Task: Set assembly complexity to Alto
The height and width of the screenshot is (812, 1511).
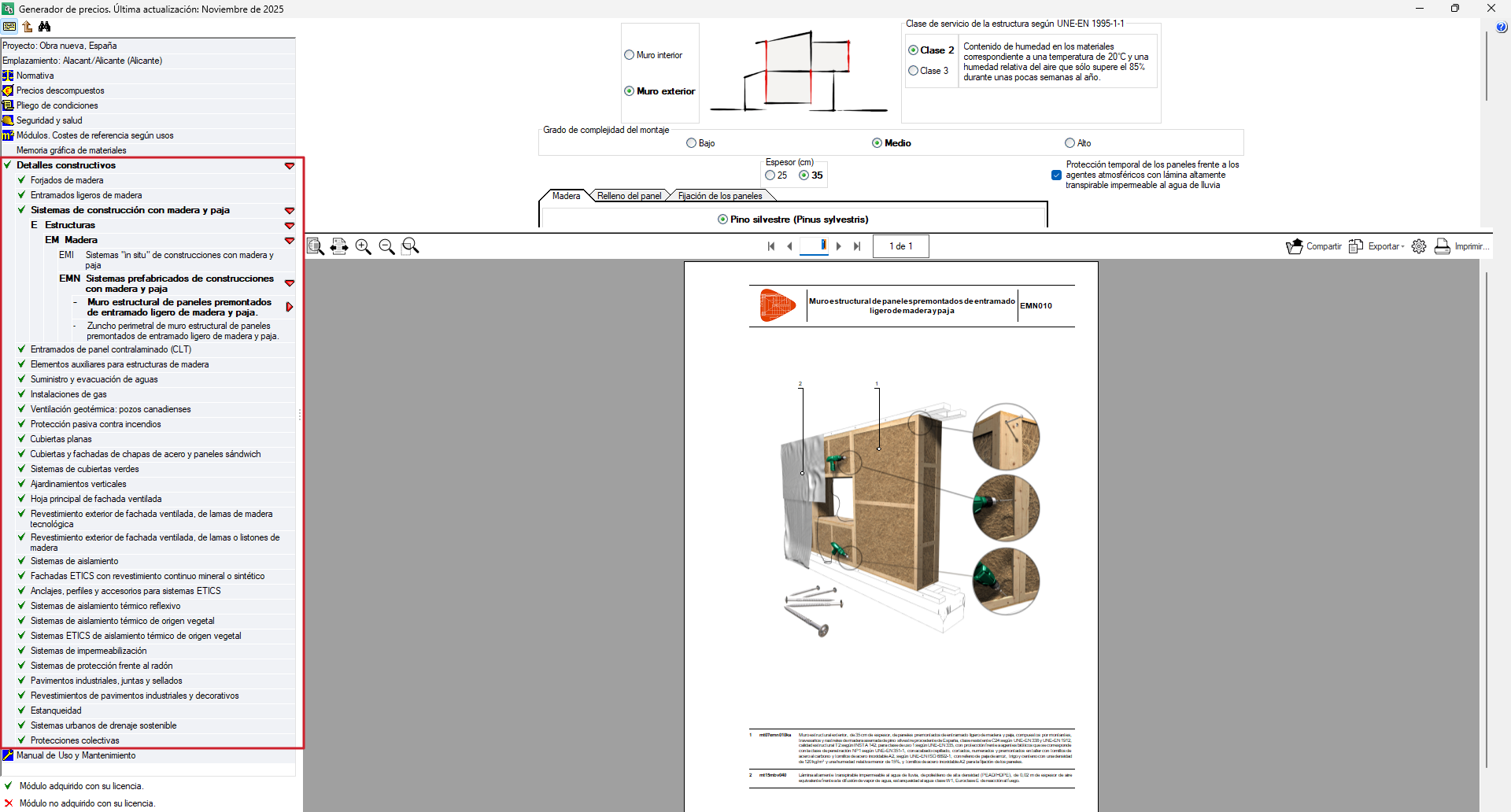Action: 1070,143
